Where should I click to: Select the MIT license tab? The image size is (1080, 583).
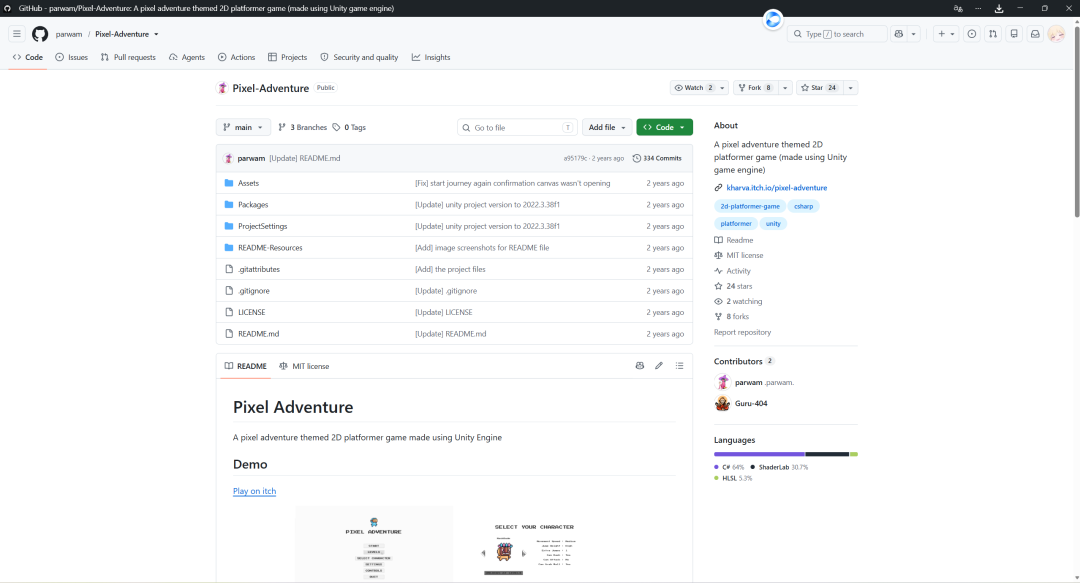304,366
